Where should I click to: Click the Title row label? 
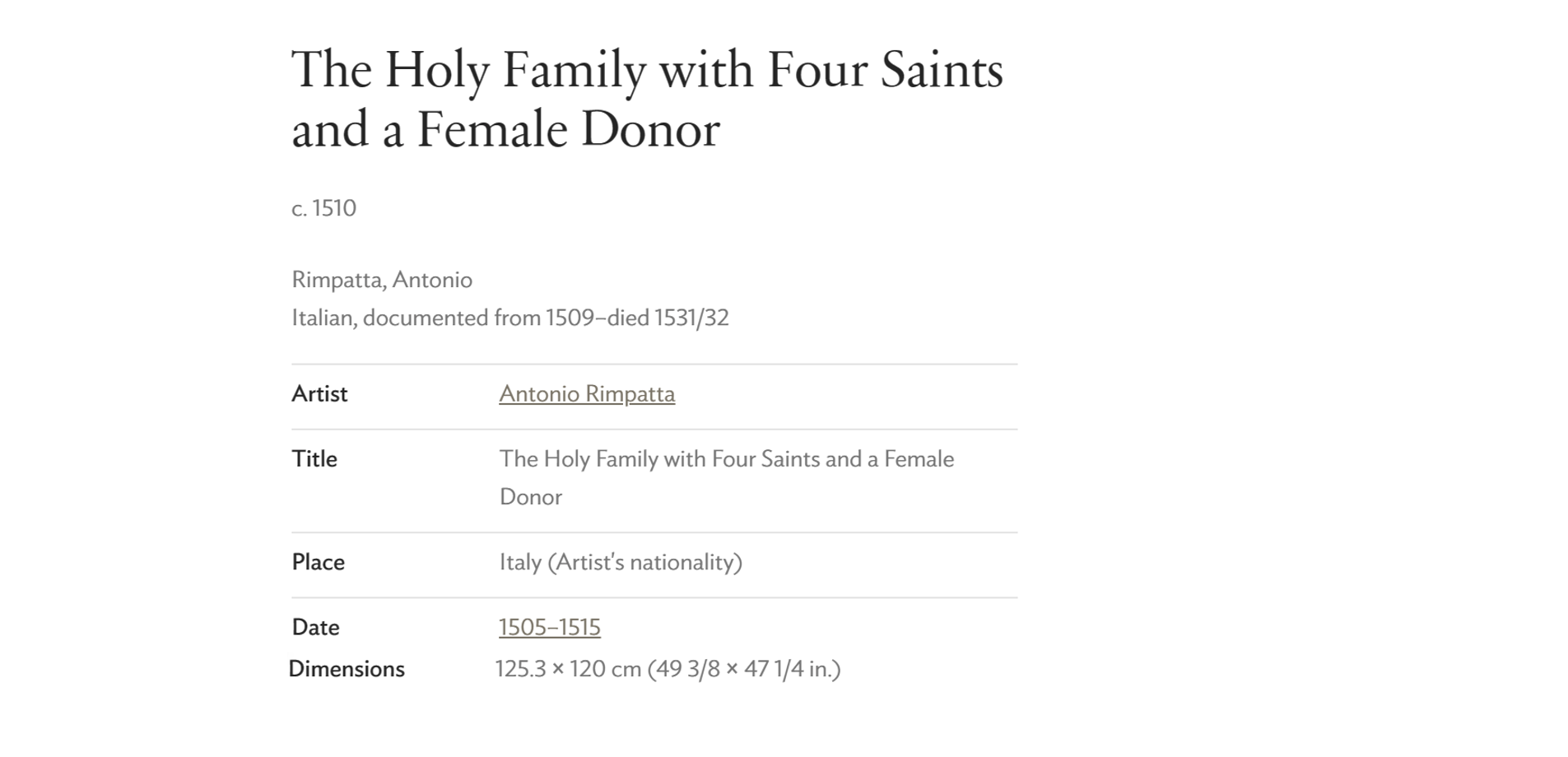[314, 459]
